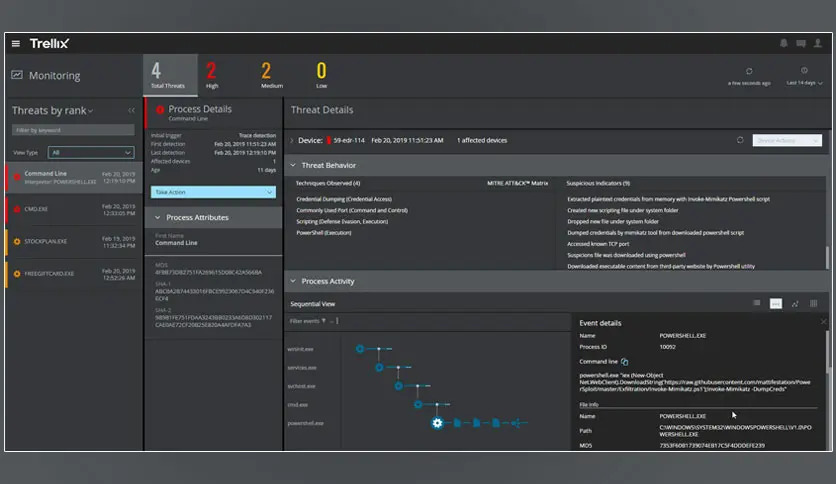
Task: Collapse the Threat Behavior section
Action: (x=292, y=165)
